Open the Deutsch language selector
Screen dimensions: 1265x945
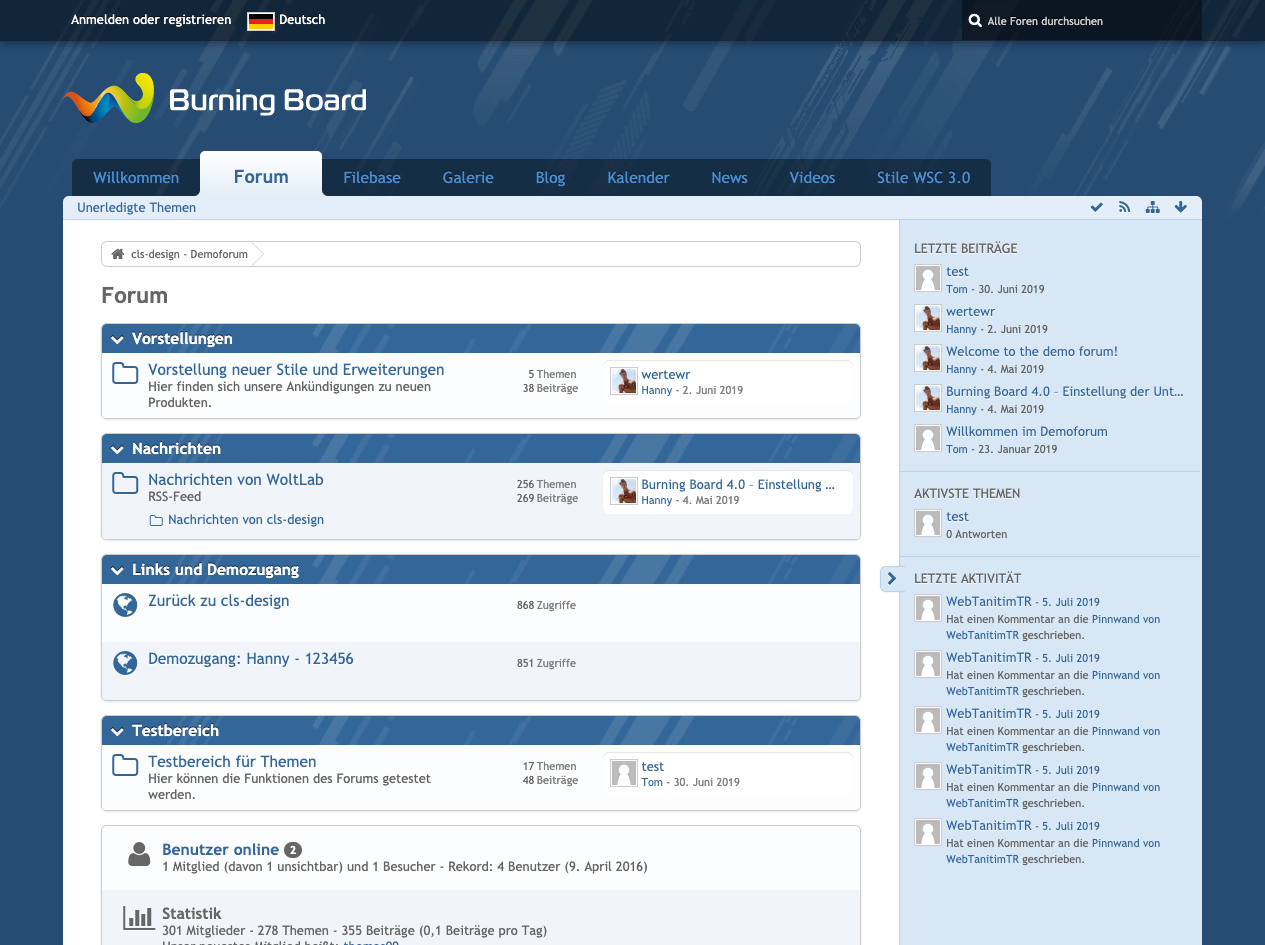pyautogui.click(x=287, y=20)
